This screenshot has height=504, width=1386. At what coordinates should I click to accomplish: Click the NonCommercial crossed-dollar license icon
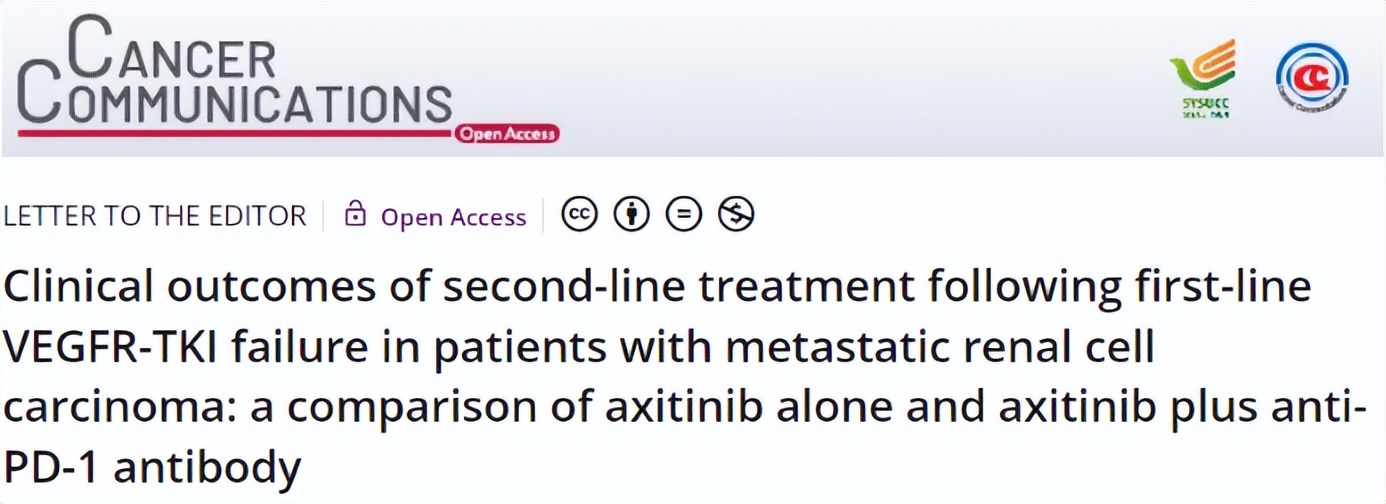tap(736, 215)
